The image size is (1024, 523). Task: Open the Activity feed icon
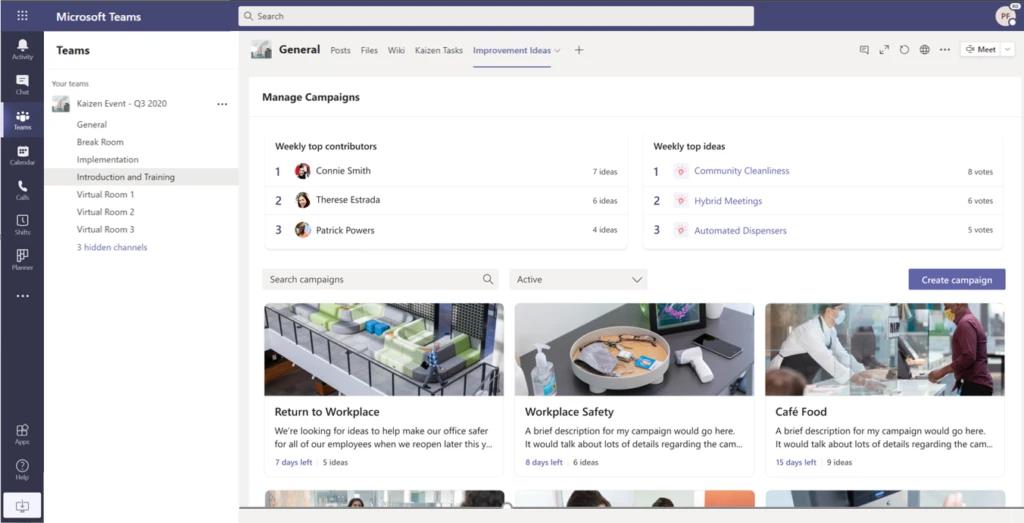coord(22,49)
